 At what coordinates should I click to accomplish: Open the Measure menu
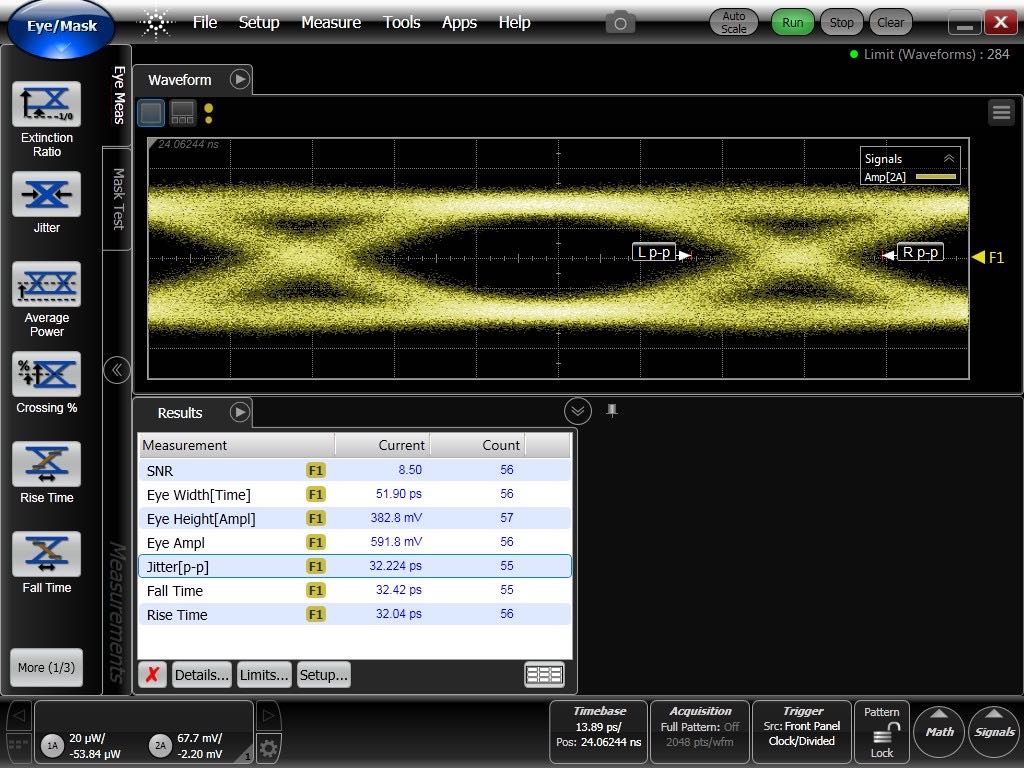[330, 22]
